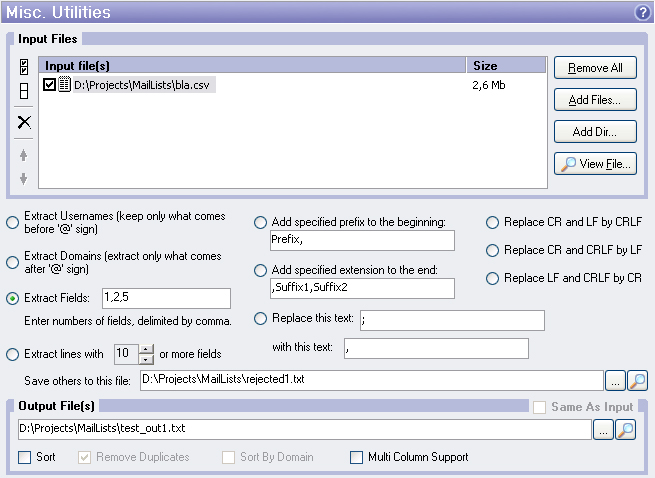Screen dimensions: 655x478
Task: Increase the minimum fields count spinner
Action: [146, 349]
